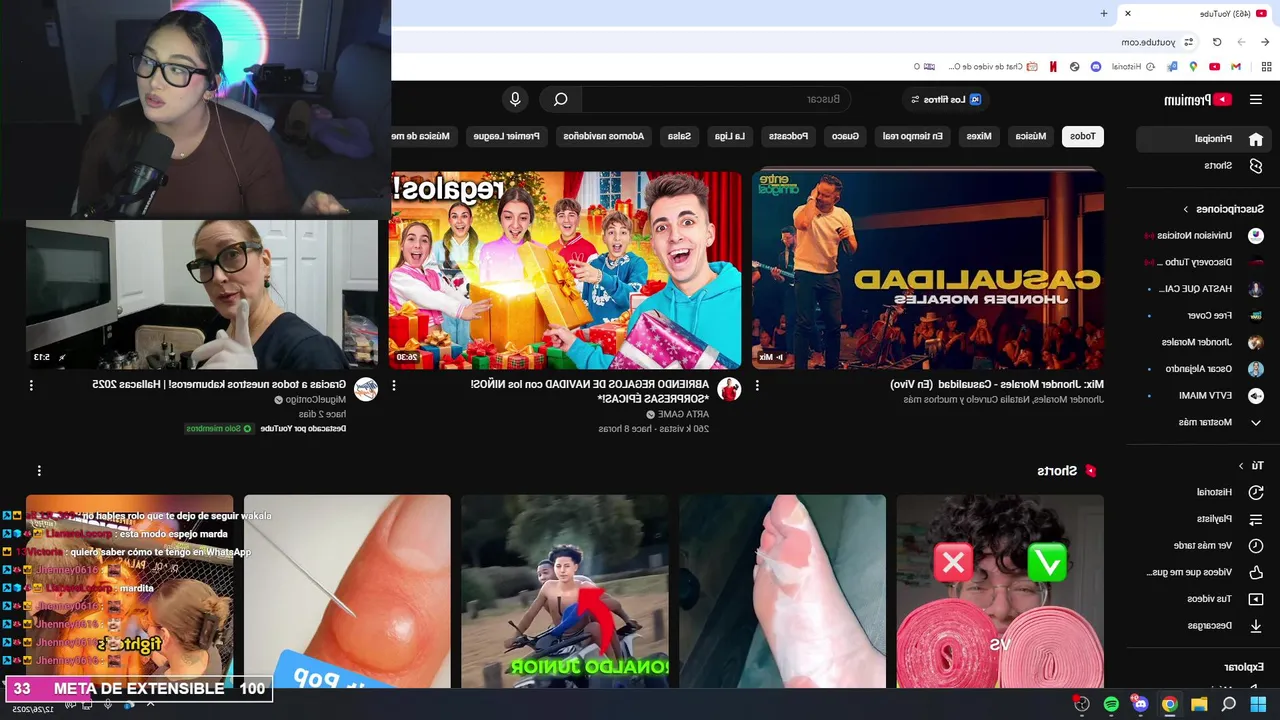The width and height of the screenshot is (1280, 720).
Task: Open options for the Hallacas 2025 video
Action: 31,385
